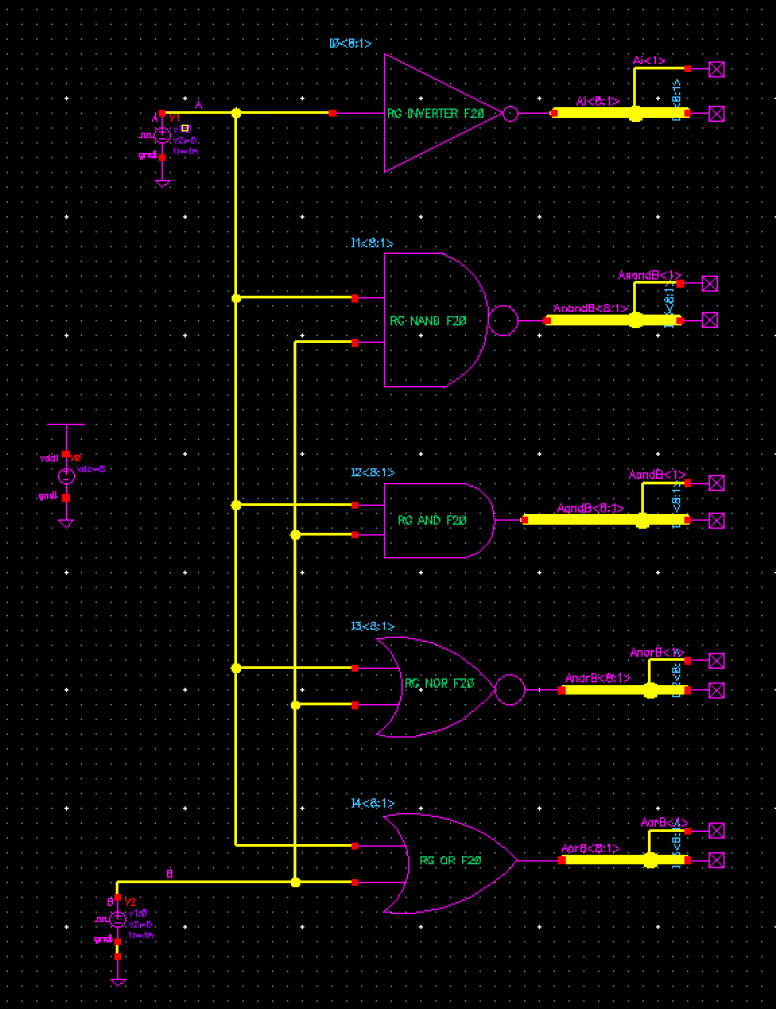
Task: Click the AnandB<8:1> bus output pin box
Action: [x=710, y=320]
